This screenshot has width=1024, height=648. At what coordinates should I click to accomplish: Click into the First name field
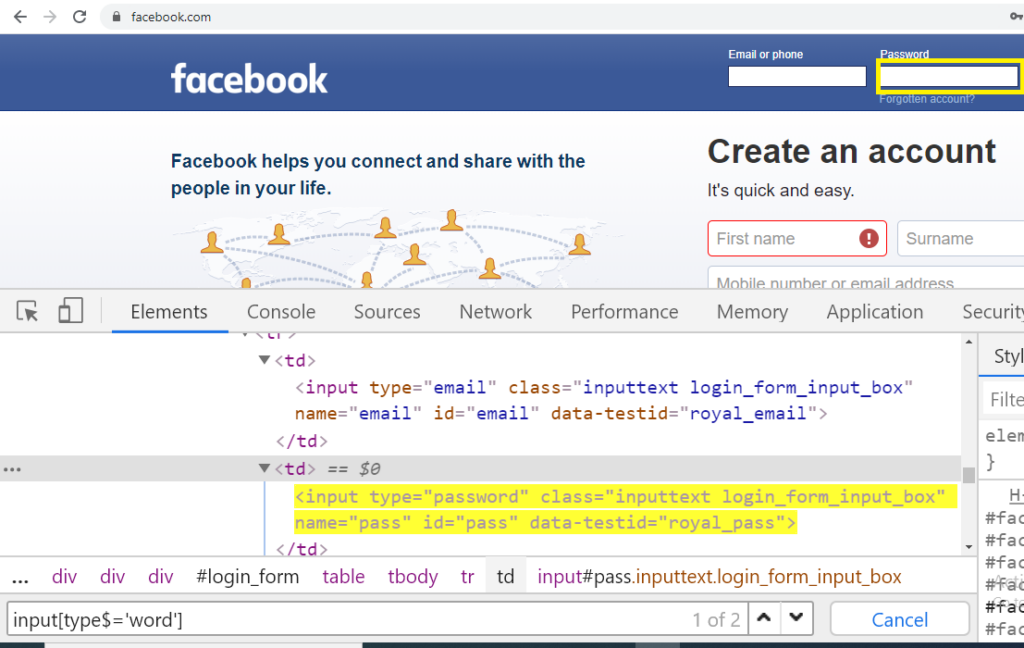[797, 238]
